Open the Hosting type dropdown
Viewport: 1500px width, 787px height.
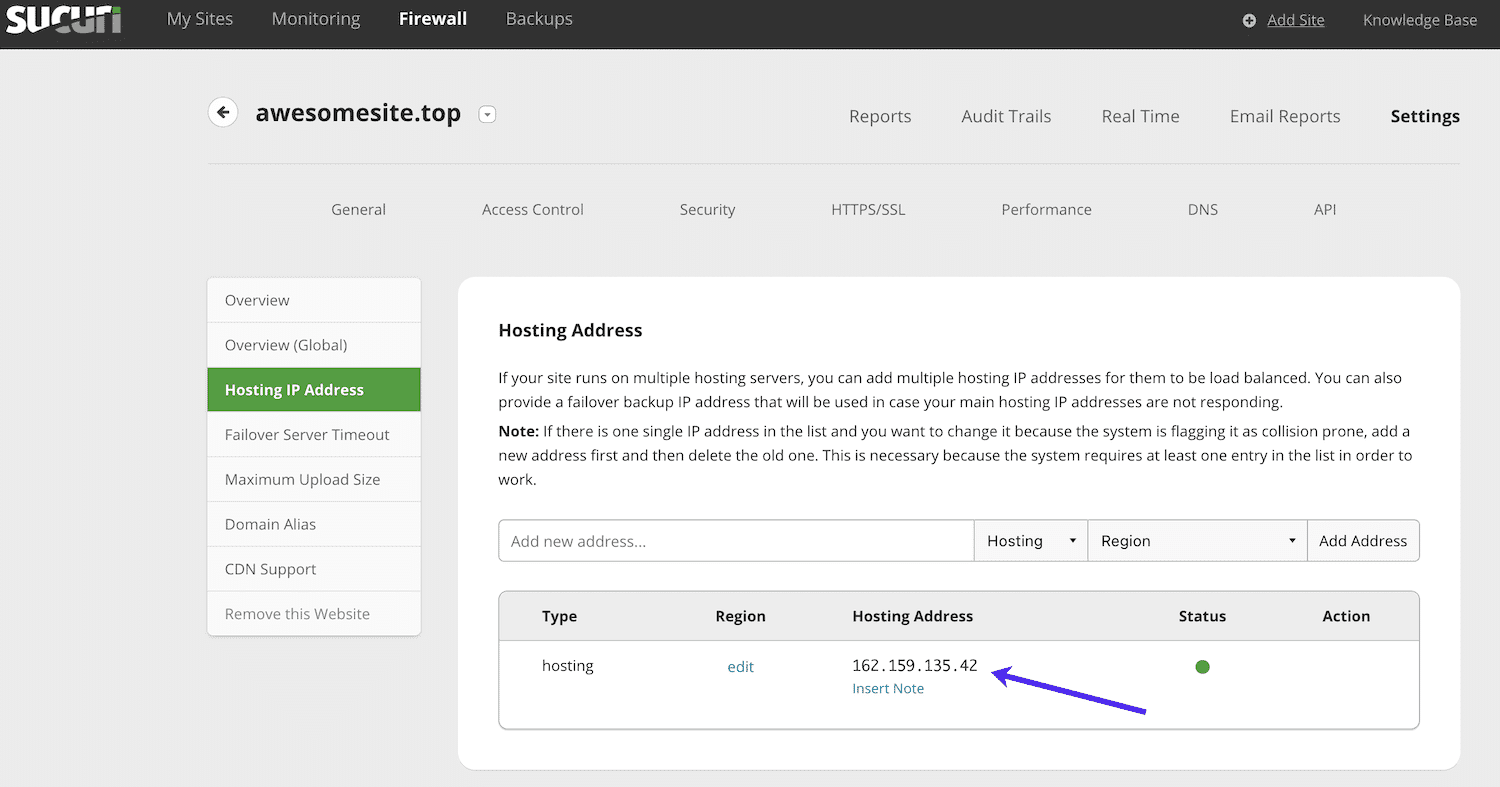[x=1030, y=540]
